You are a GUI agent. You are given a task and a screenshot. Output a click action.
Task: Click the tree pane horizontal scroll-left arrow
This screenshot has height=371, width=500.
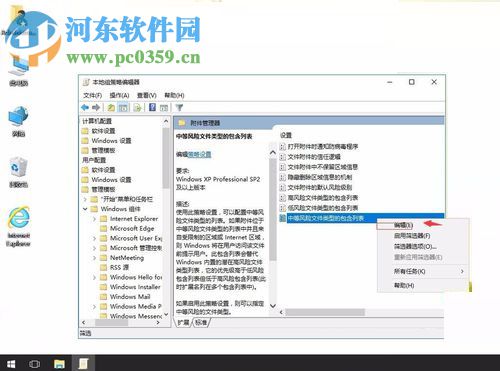84,322
